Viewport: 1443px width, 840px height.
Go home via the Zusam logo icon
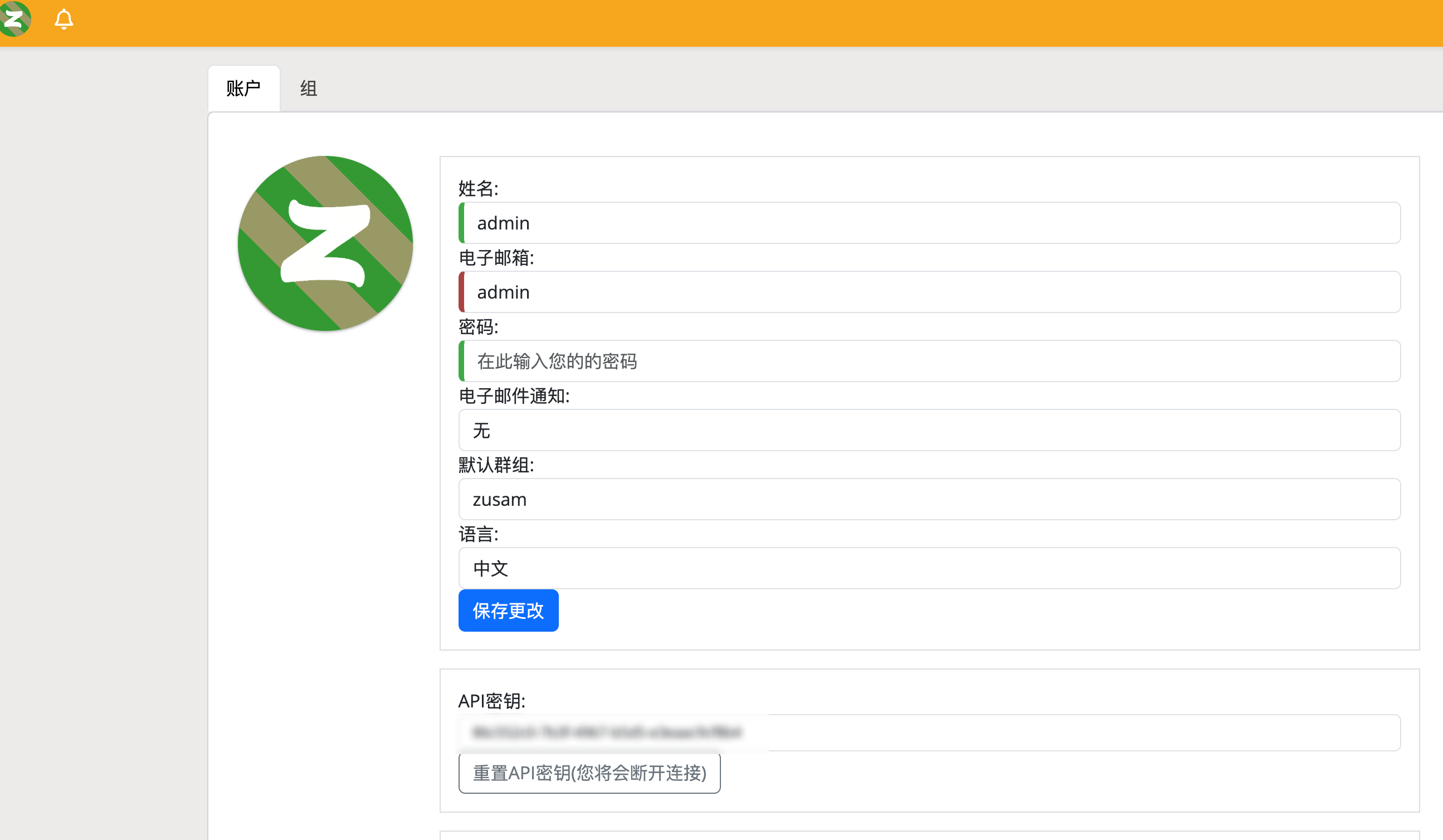[x=14, y=19]
